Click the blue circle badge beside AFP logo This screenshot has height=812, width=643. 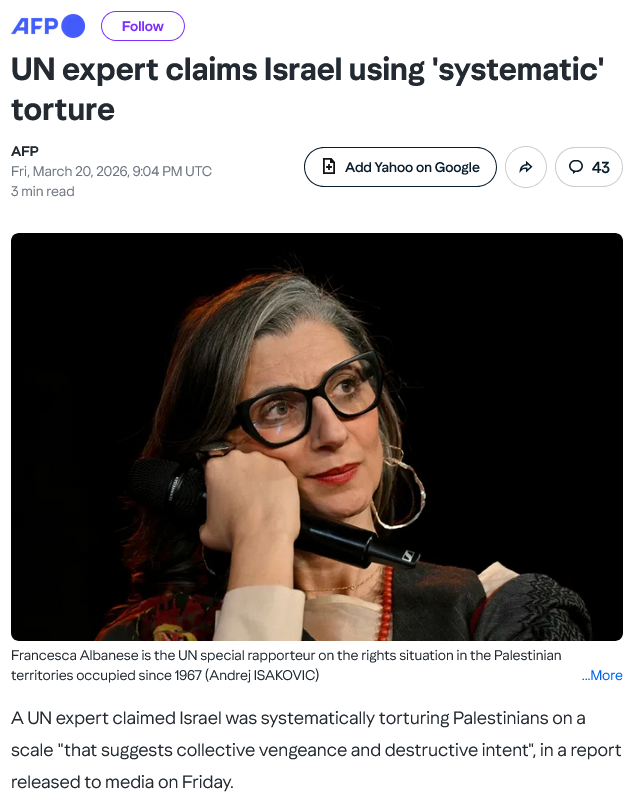pyautogui.click(x=74, y=26)
